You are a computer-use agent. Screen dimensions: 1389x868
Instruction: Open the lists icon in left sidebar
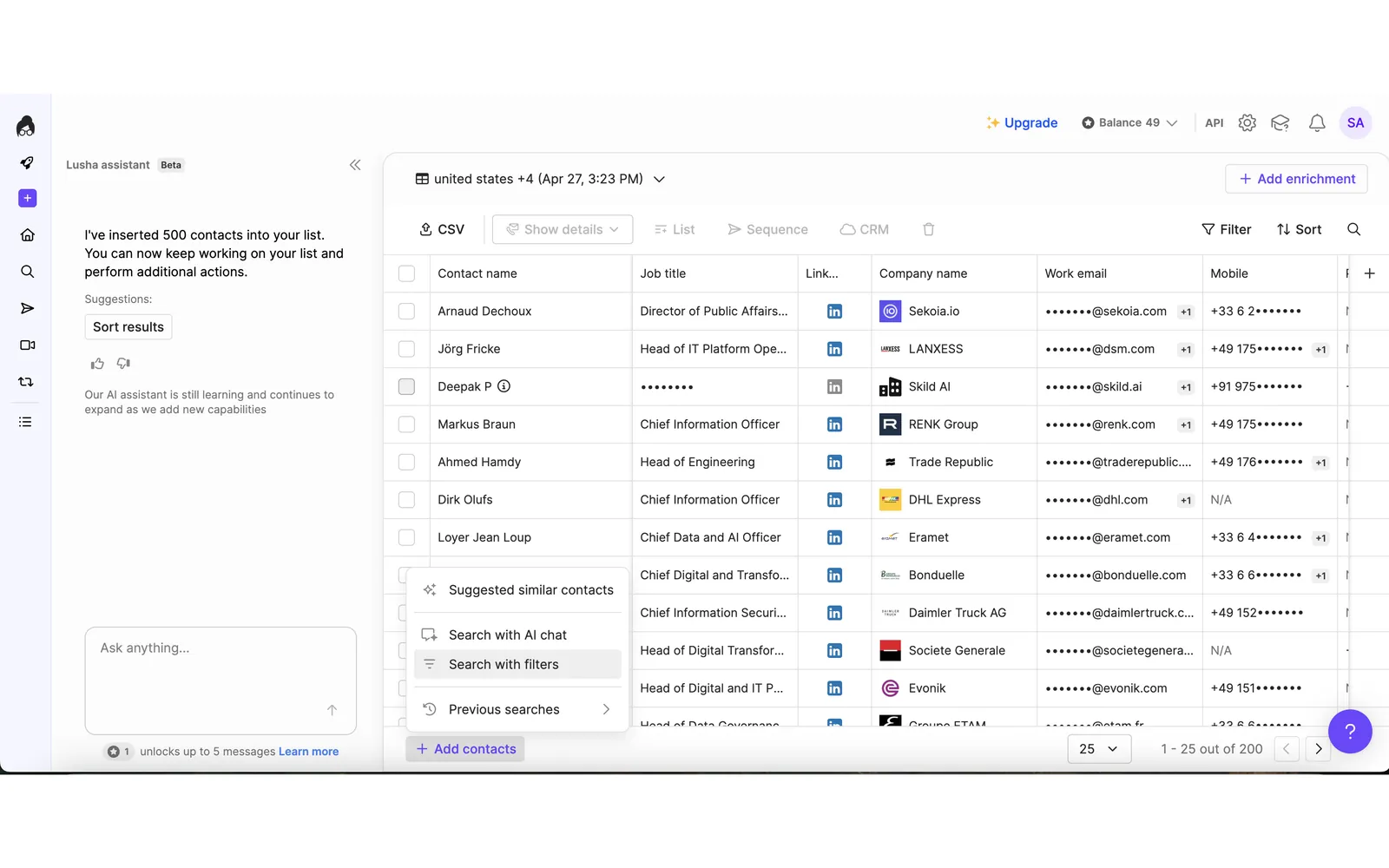pos(25,422)
